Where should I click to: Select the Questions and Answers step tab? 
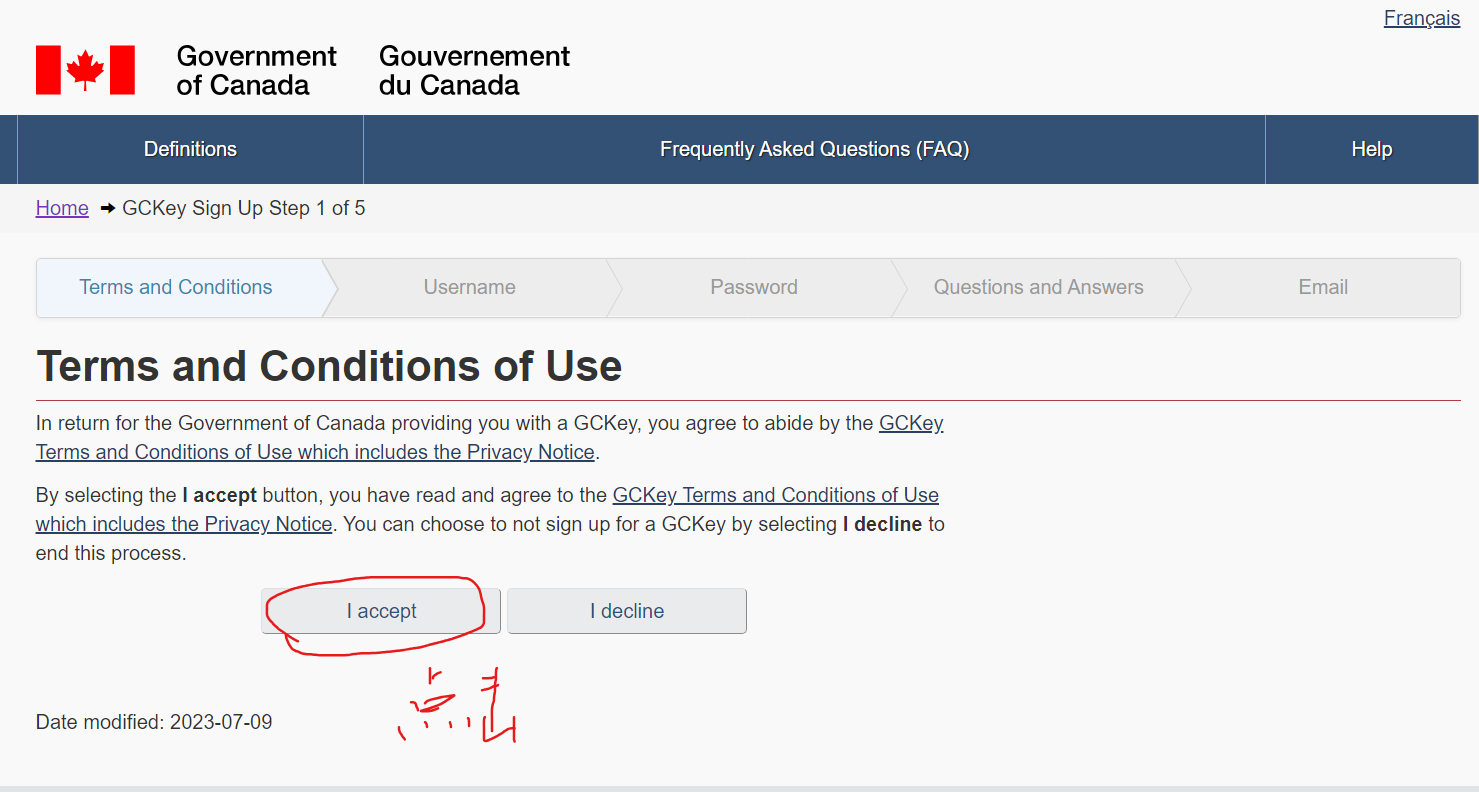(1038, 287)
